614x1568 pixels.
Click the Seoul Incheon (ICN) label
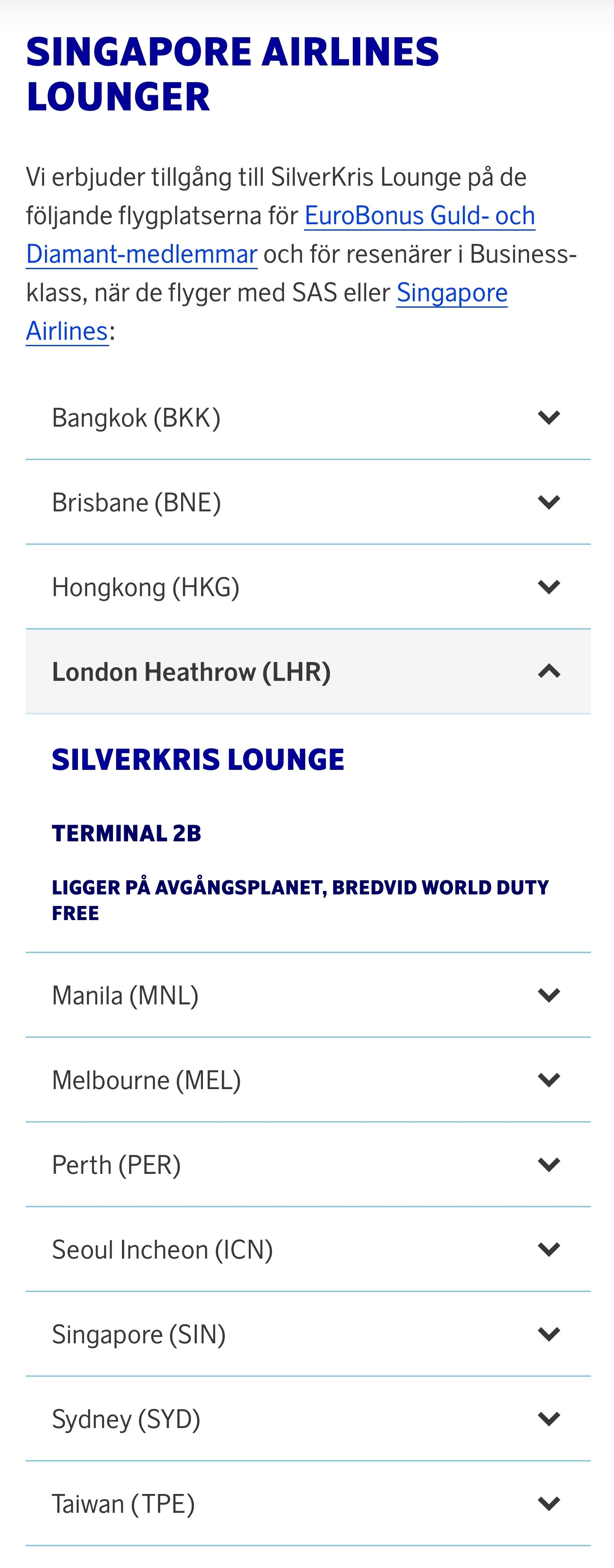coord(162,1250)
